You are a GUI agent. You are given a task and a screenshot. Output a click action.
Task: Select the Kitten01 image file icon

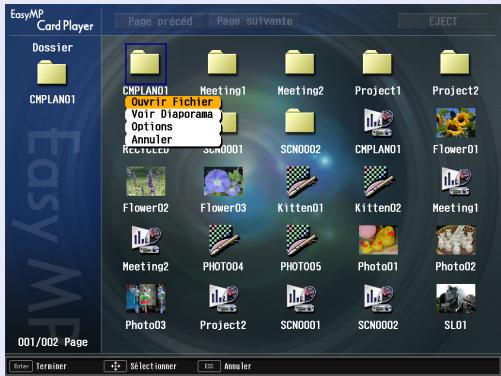[301, 181]
